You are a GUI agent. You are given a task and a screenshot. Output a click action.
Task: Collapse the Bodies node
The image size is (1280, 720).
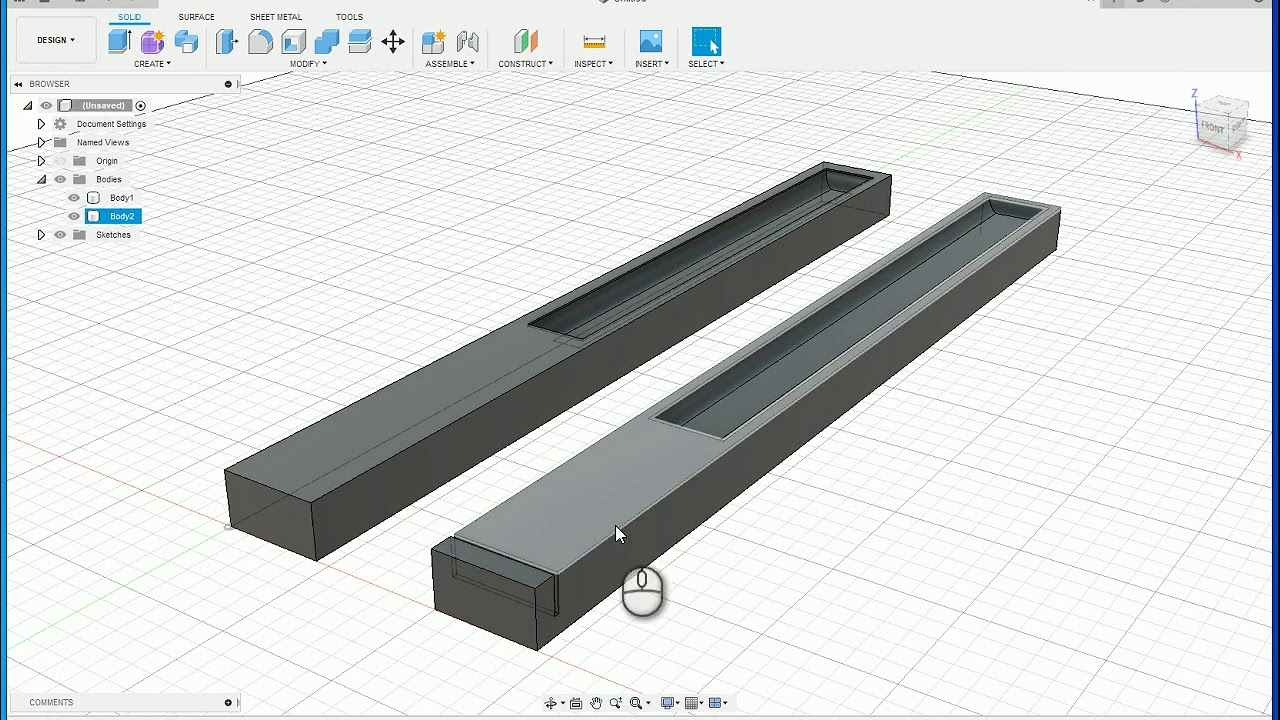coord(41,179)
